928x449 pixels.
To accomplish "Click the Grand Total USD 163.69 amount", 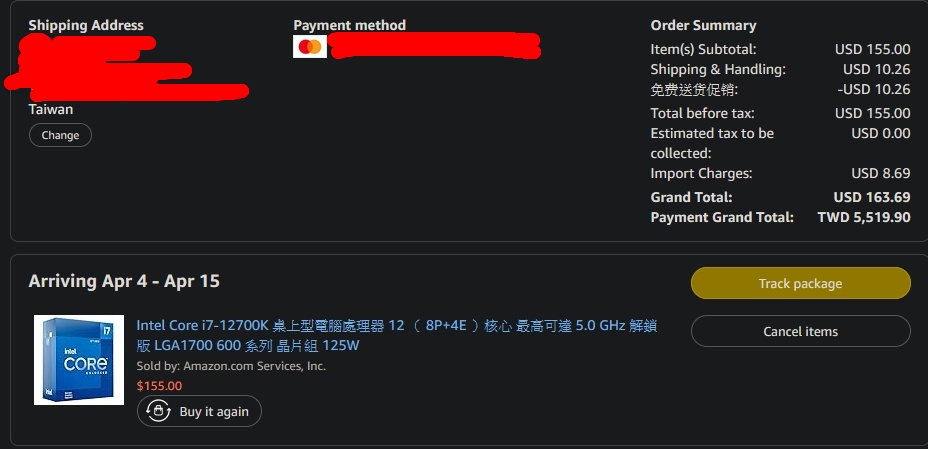I will click(x=872, y=197).
